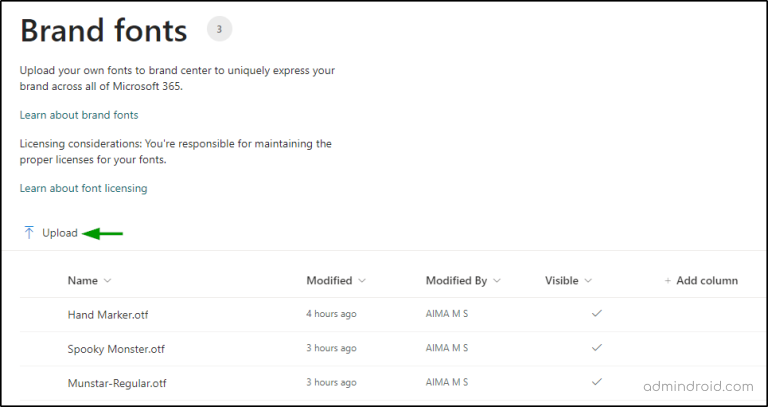Click the font count badge showing 3

(219, 29)
